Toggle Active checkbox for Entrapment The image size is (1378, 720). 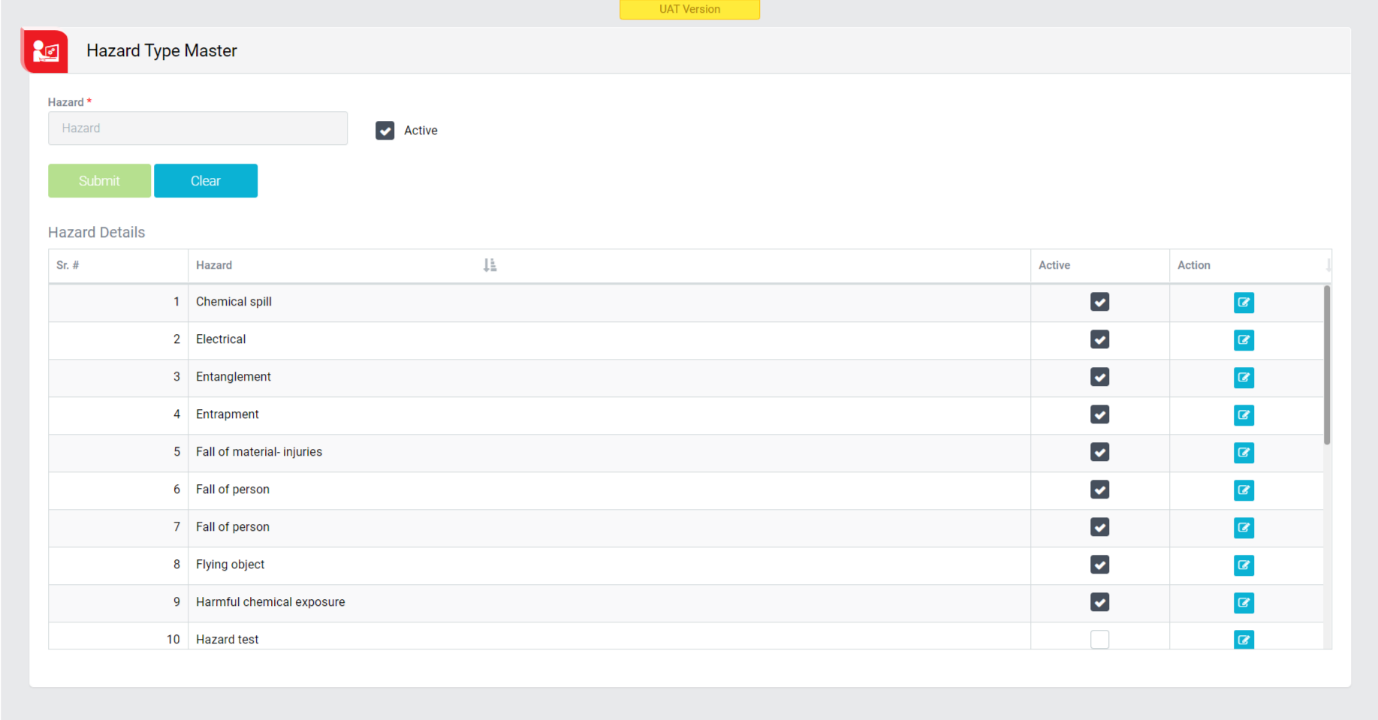pyautogui.click(x=1100, y=414)
